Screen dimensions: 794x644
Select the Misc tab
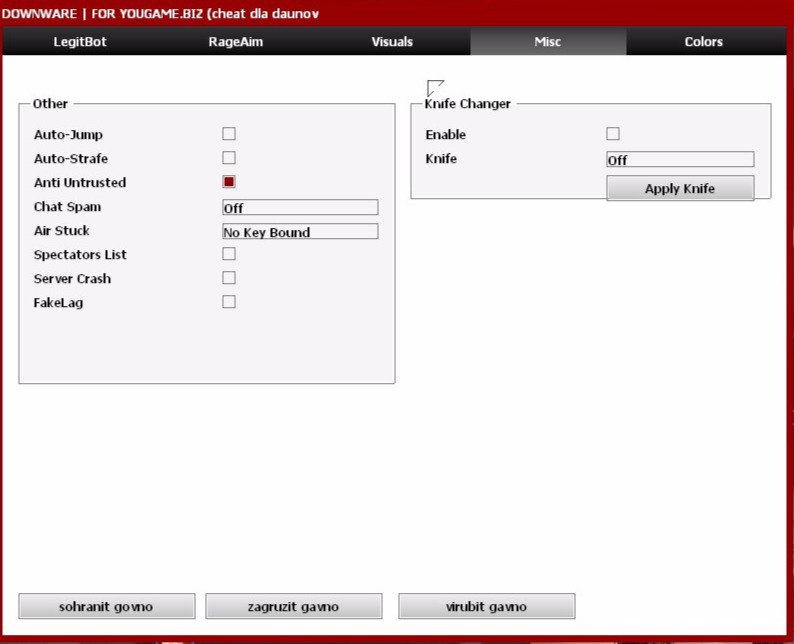548,42
